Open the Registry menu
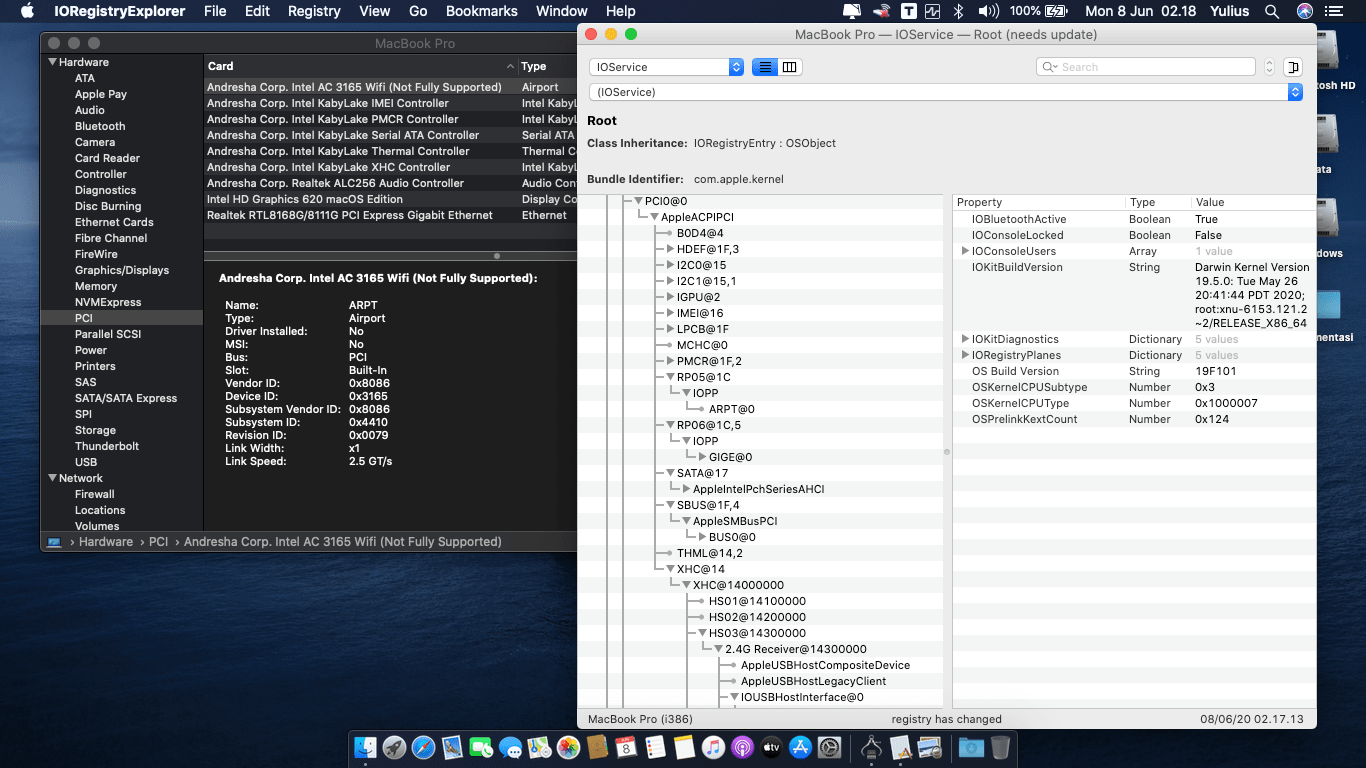 click(x=314, y=11)
